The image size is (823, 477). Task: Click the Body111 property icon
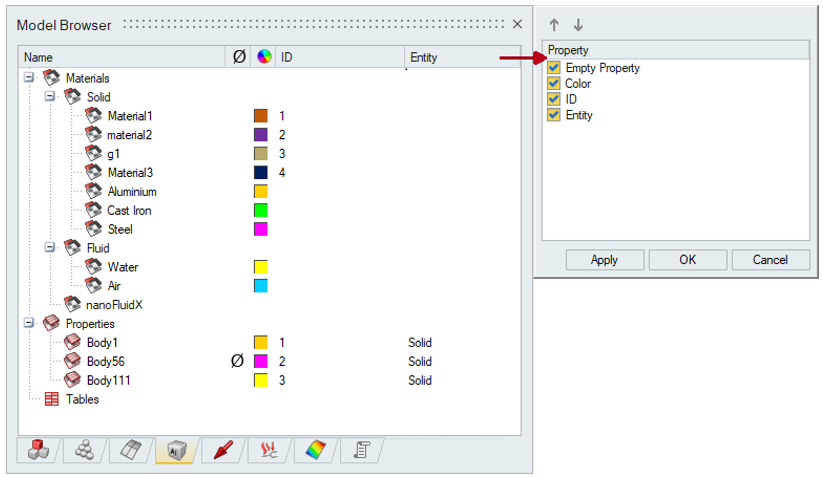pos(72,380)
